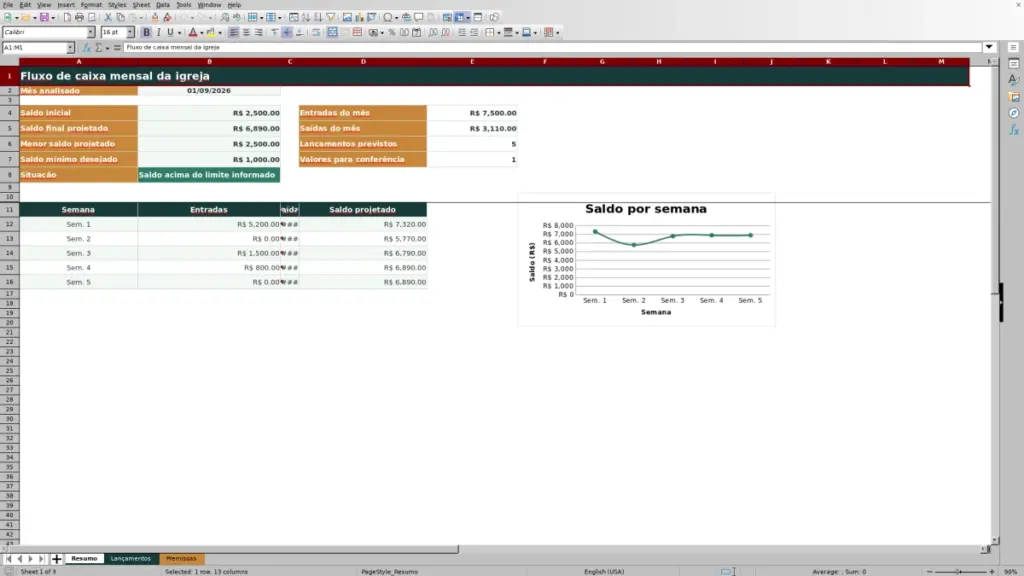Image resolution: width=1024 pixels, height=576 pixels.
Task: Click the Center Horizontally alignment icon
Action: pyautogui.click(x=246, y=33)
